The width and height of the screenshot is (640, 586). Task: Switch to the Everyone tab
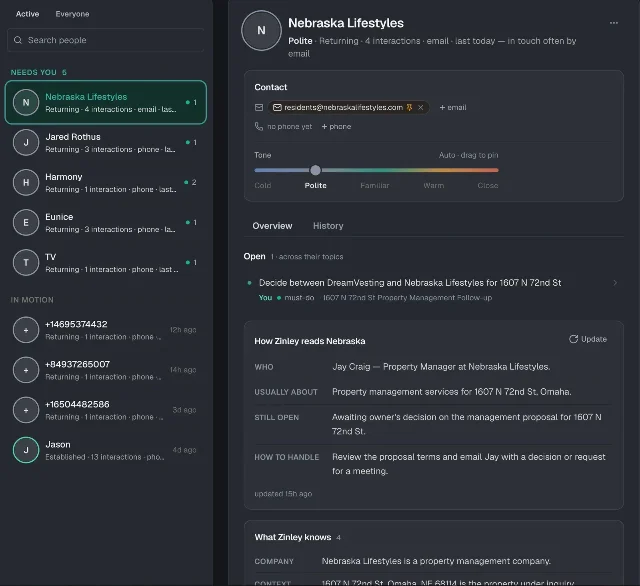point(72,14)
